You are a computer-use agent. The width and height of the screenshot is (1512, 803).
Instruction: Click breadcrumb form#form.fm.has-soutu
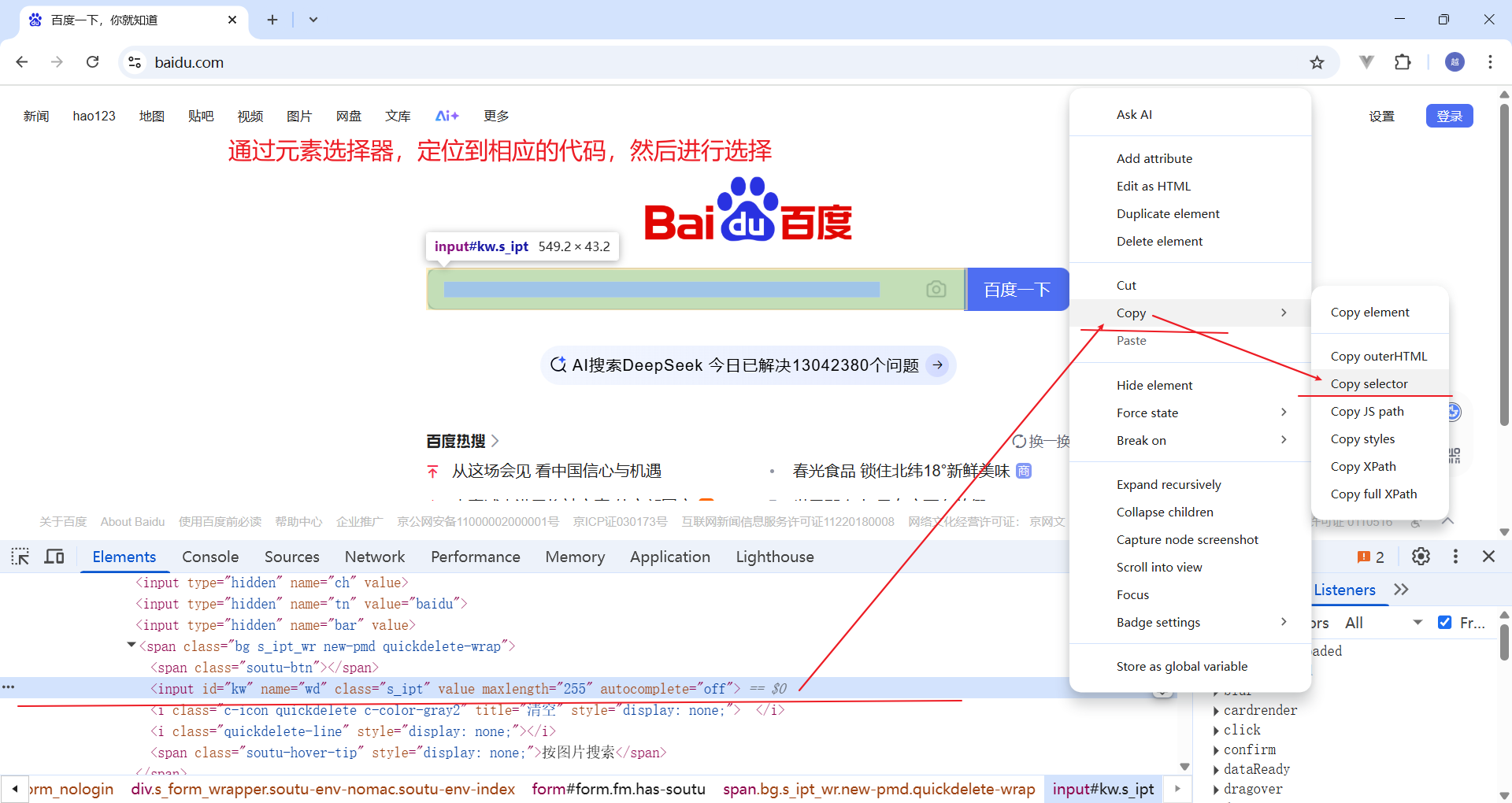[618, 789]
